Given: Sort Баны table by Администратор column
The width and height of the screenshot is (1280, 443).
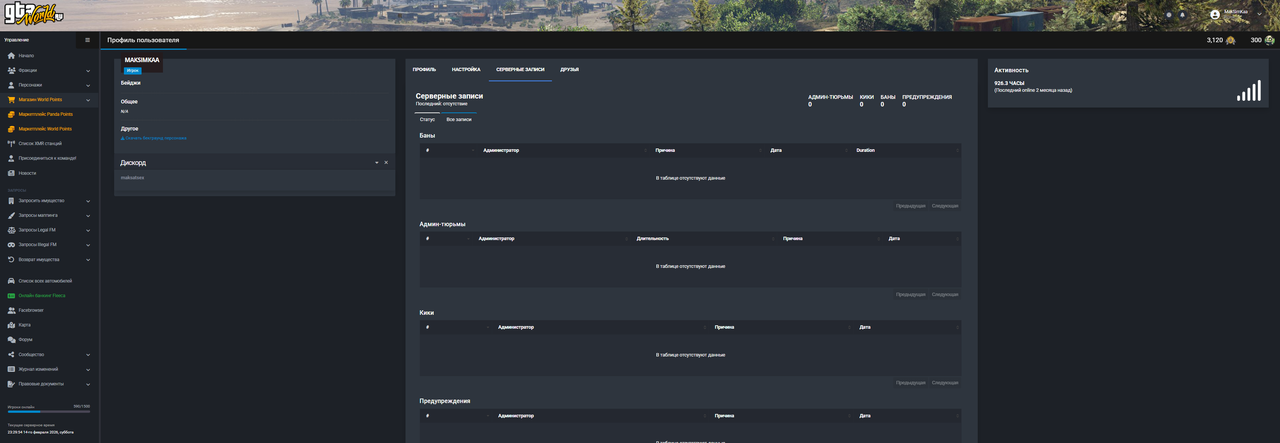Looking at the screenshot, I should click(563, 150).
